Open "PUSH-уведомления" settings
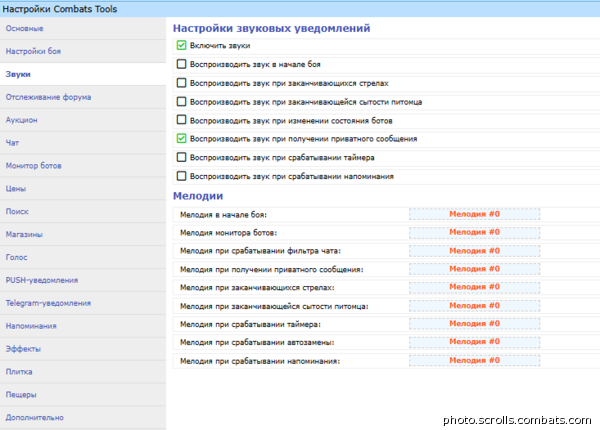 click(41, 280)
